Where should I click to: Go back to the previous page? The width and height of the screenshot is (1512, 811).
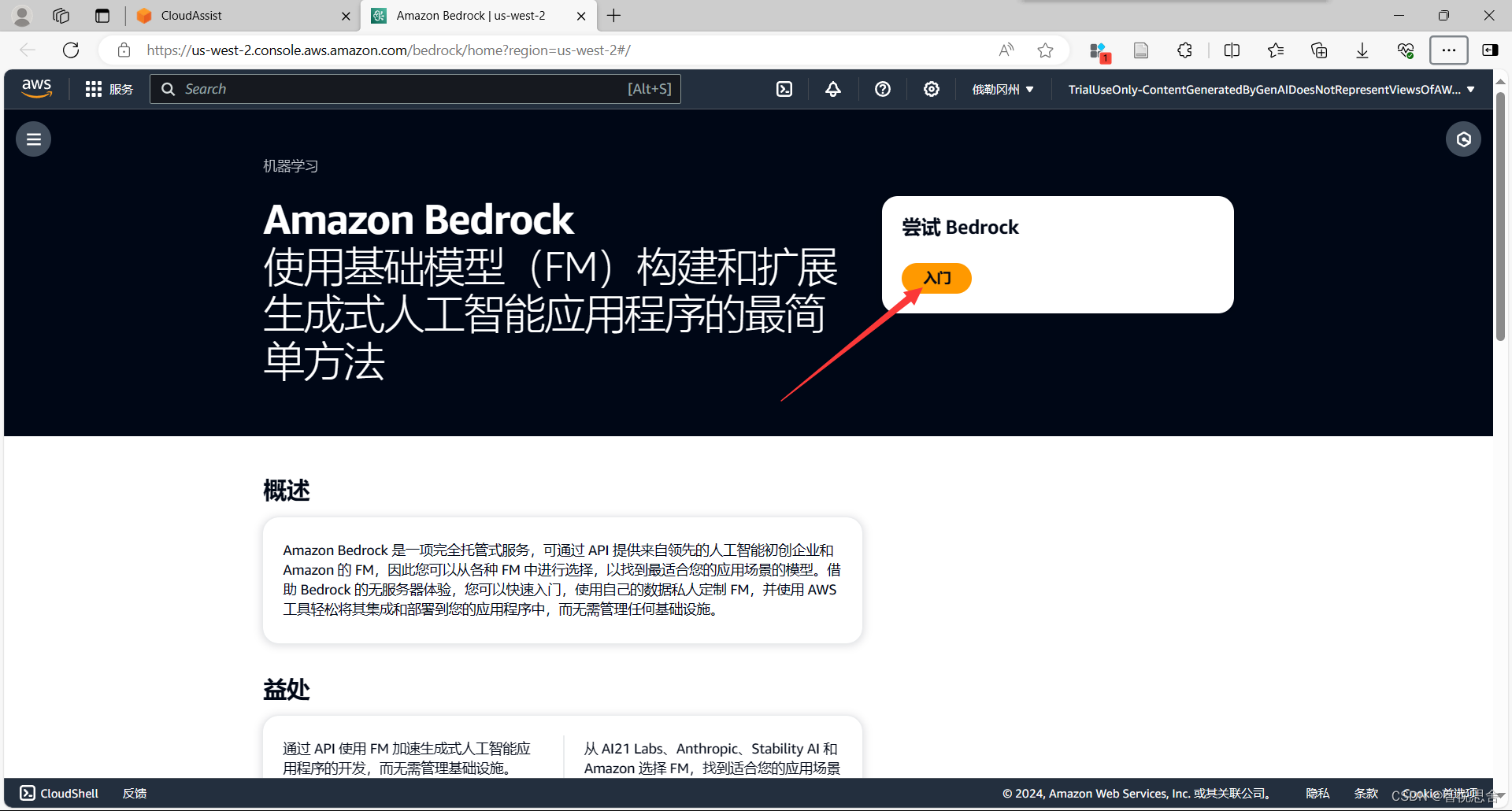[x=28, y=50]
